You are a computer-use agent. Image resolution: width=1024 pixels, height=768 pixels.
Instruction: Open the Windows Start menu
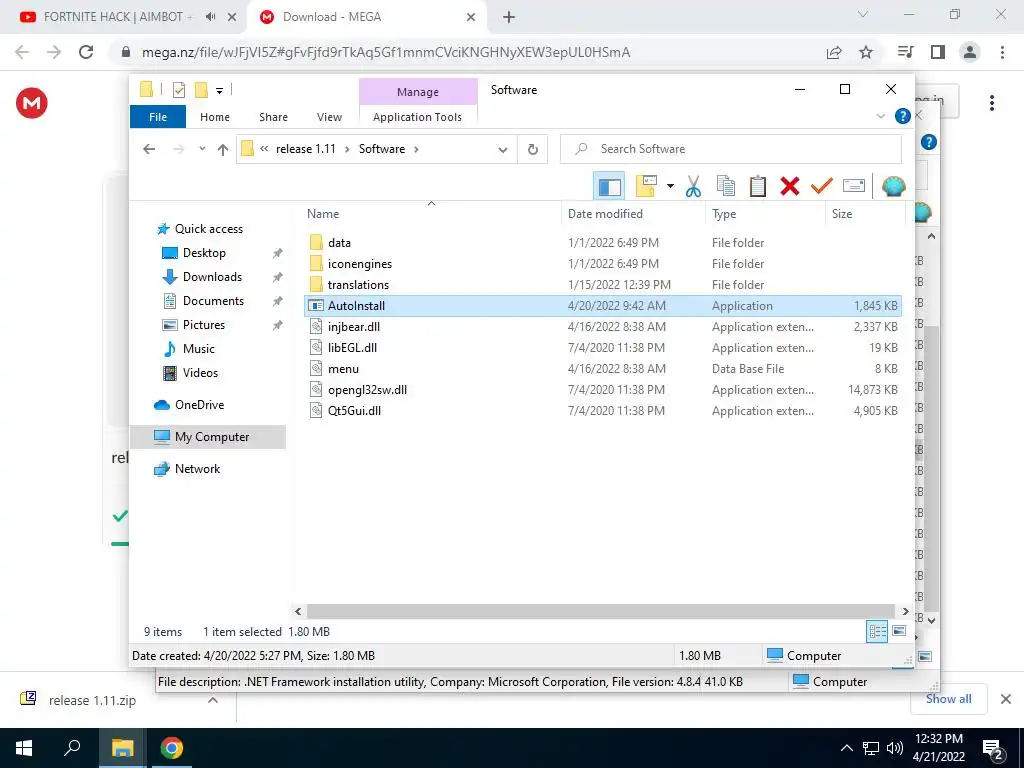coord(24,748)
